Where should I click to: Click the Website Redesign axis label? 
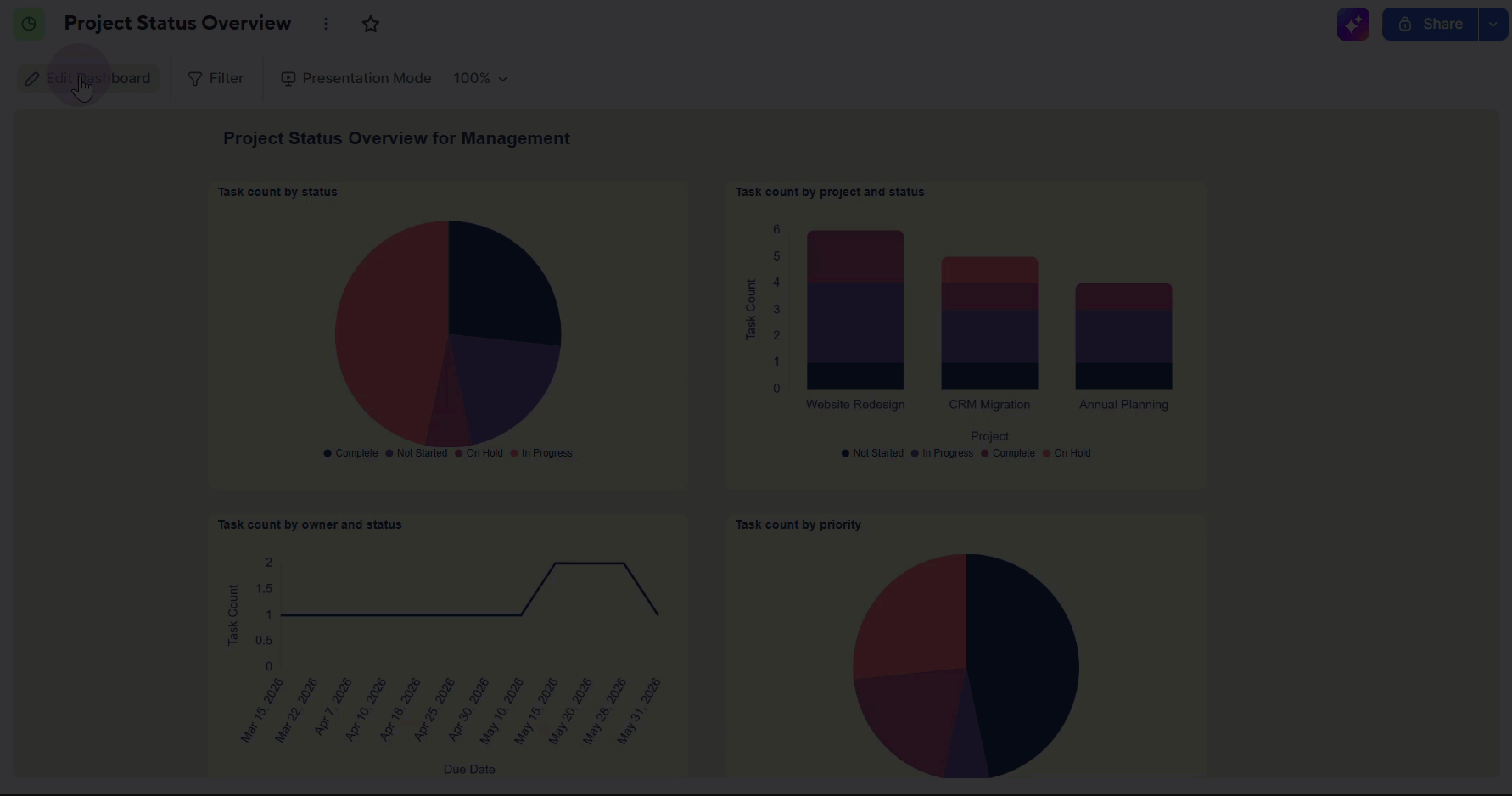(x=855, y=405)
